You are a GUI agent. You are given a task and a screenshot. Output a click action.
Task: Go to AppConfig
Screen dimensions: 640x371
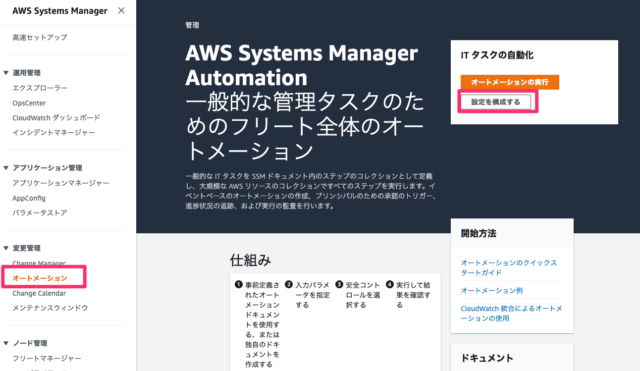[29, 198]
